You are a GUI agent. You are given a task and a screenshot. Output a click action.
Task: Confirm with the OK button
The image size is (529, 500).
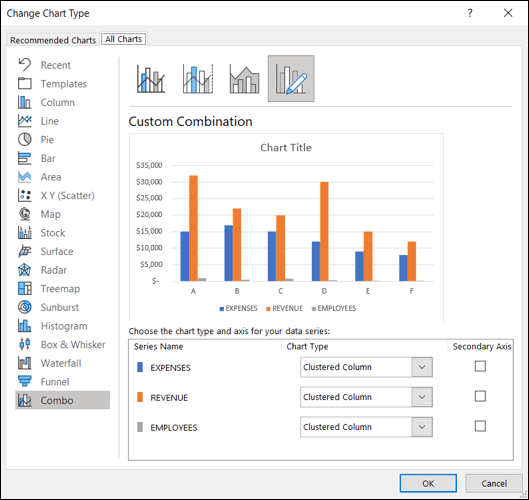pyautogui.click(x=428, y=483)
